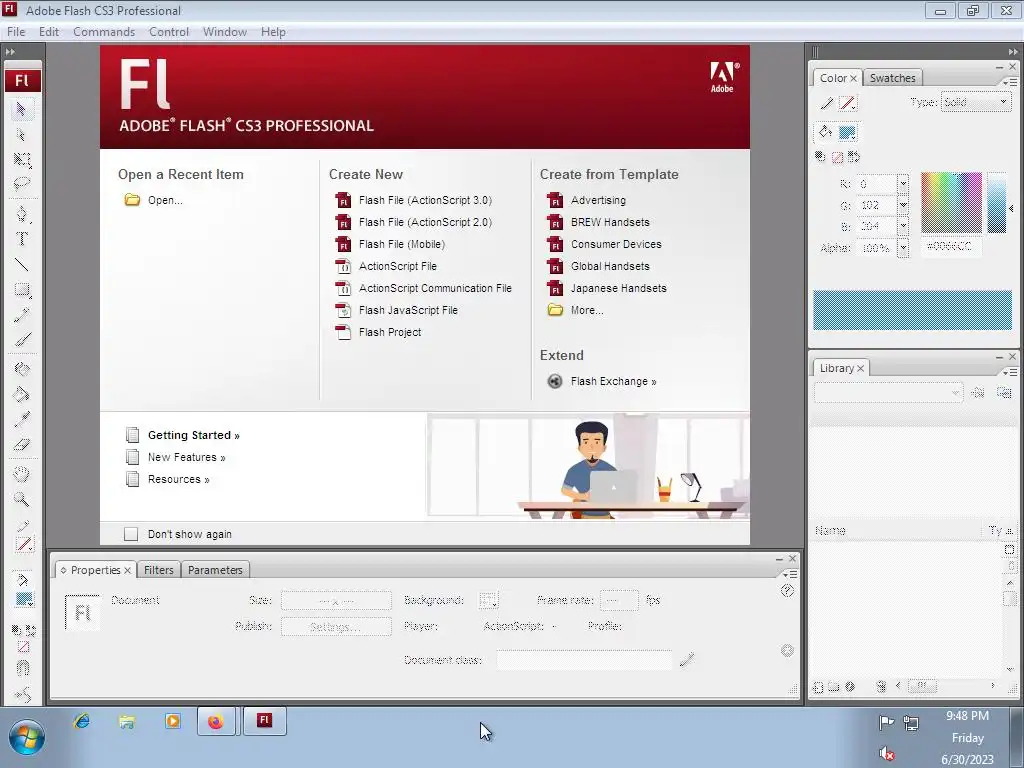
Task: Select the Hand tool
Action: tap(22, 474)
